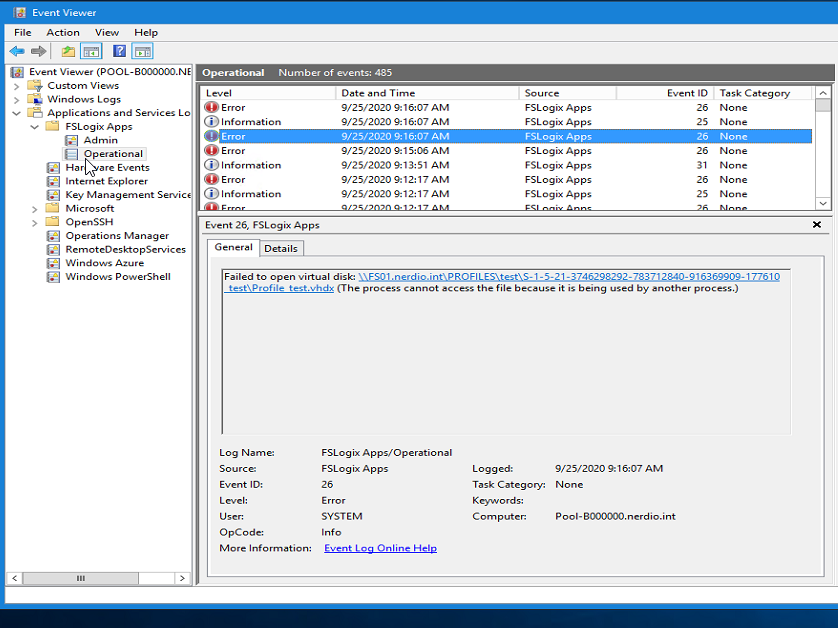Collapse Applications and Services Logs node
Viewport: 838px width, 628px height.
point(17,113)
